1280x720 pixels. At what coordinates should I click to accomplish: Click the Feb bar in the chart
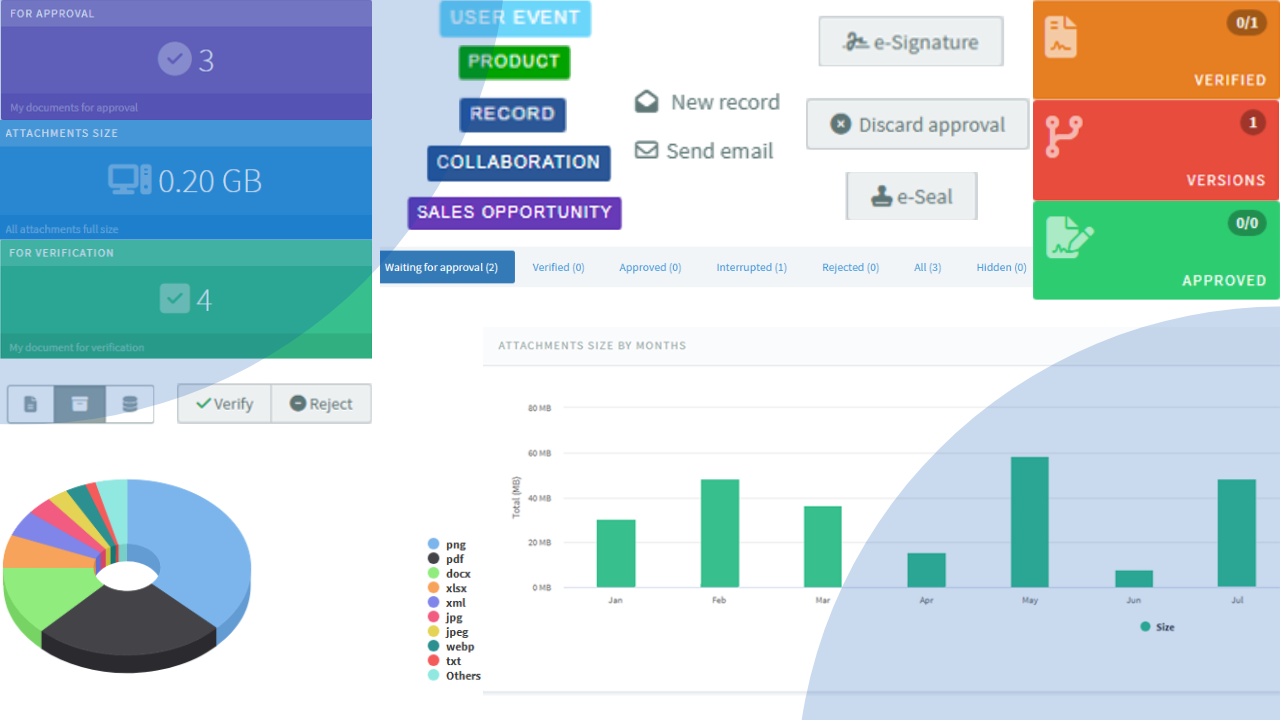click(720, 533)
